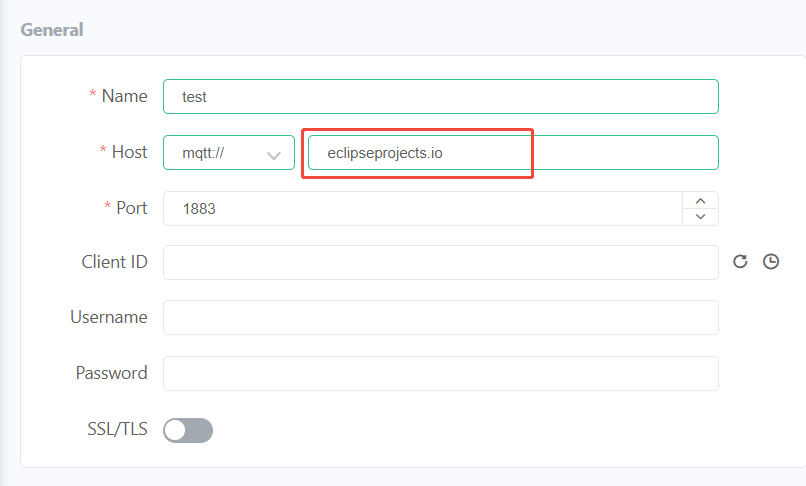Click the chevron arrow in the protocol selector
Viewport: 806px width, 486px height.
272,154
